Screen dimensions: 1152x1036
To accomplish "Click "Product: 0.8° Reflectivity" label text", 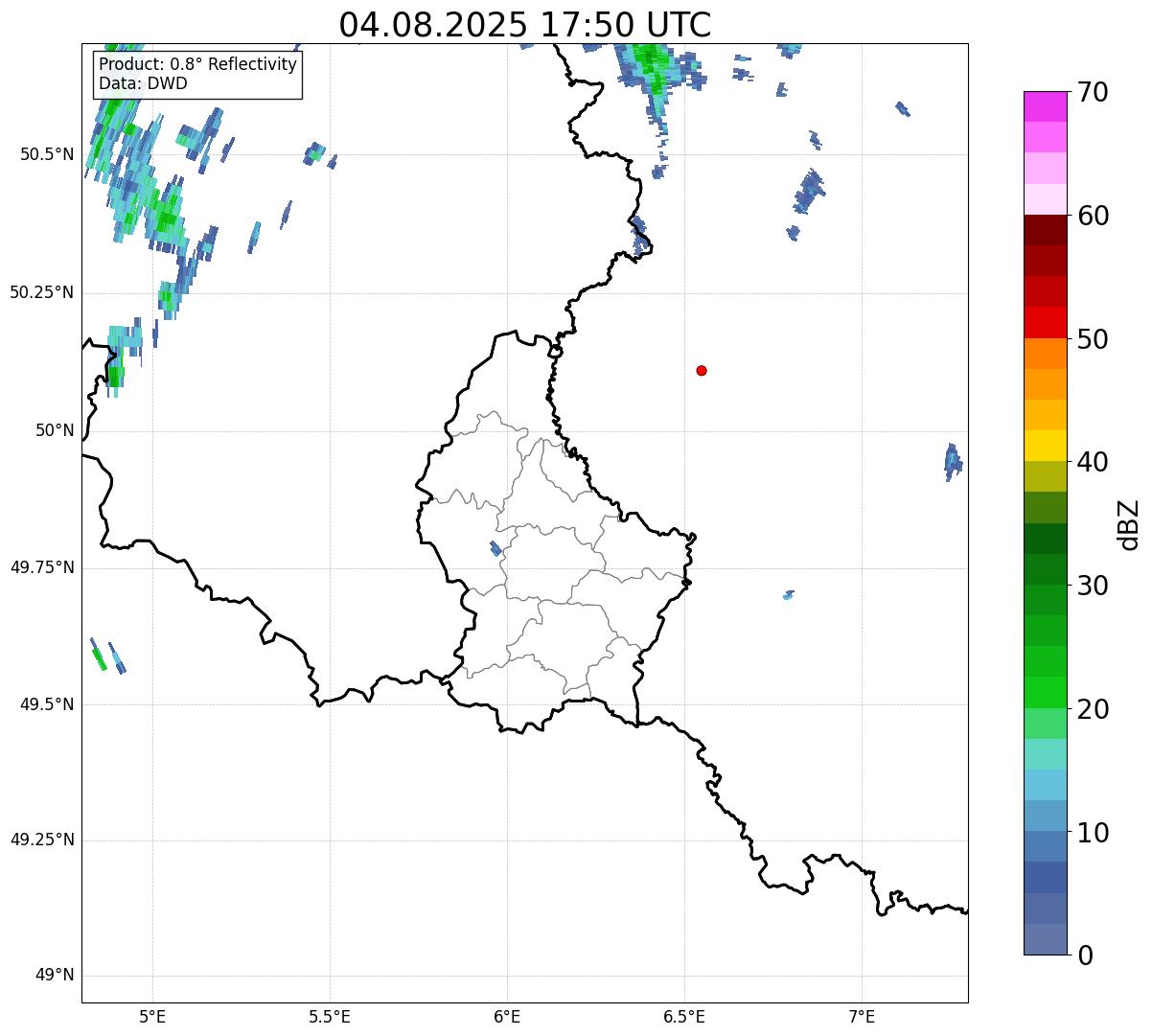I will 198,64.
